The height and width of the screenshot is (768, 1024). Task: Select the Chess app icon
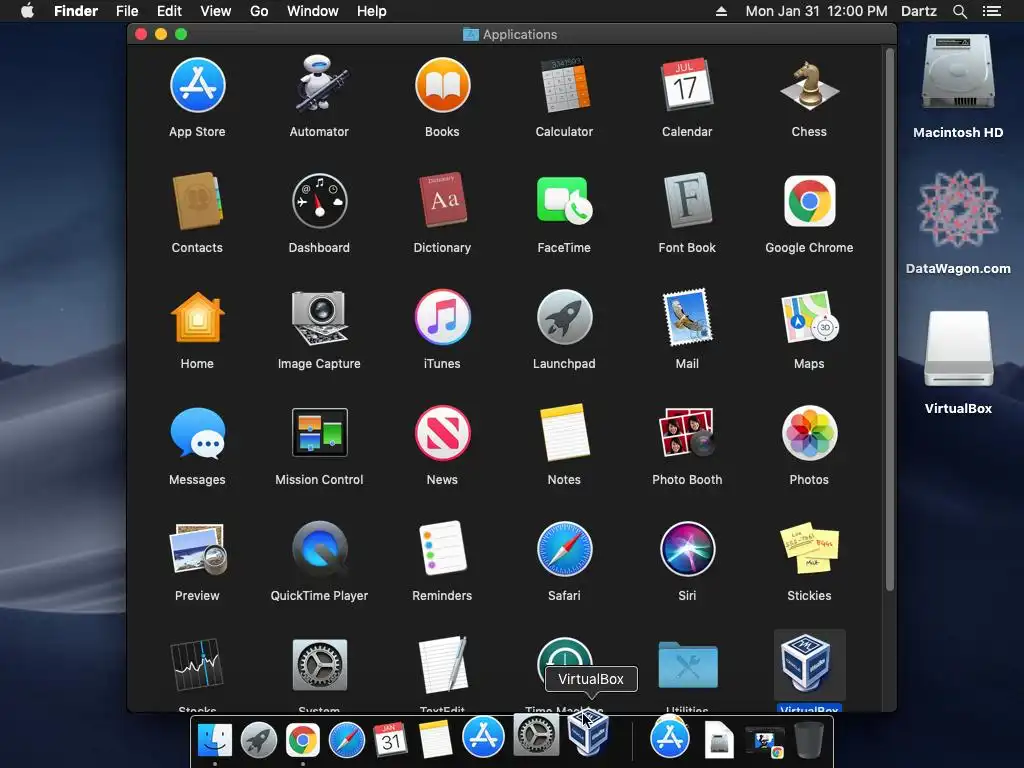(809, 86)
